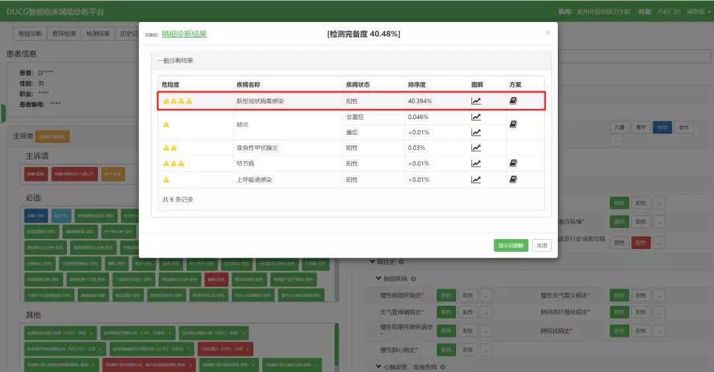Collapse the 肺部疾病 subsection

378,278
